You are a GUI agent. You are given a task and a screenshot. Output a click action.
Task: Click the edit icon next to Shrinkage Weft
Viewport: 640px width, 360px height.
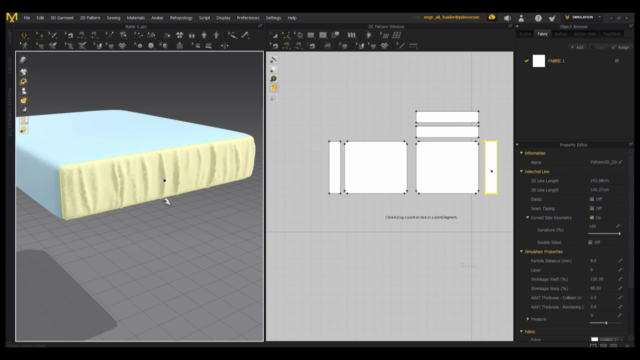coord(620,279)
